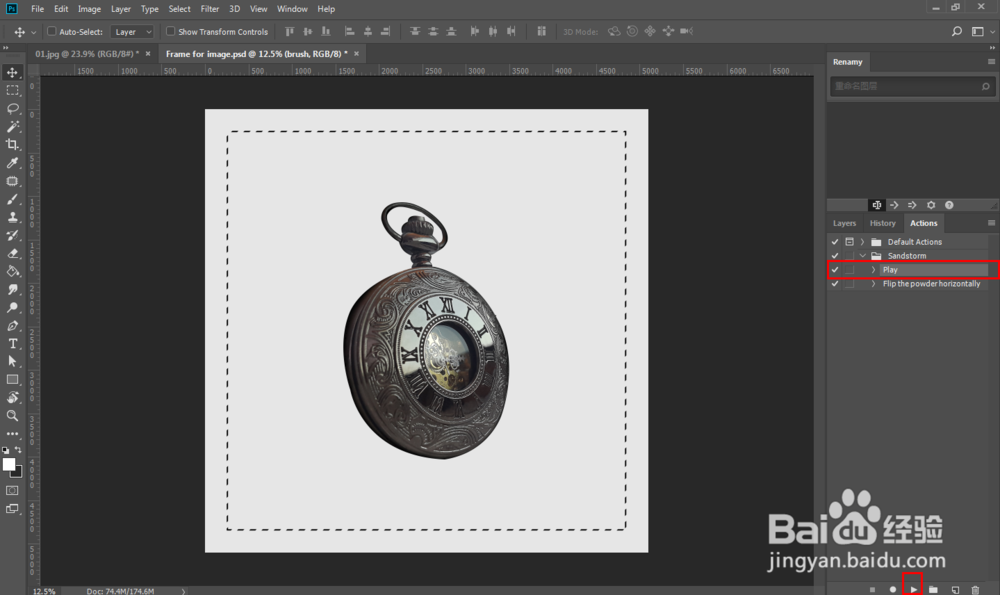Open the Renamy panel flyout menu
The height and width of the screenshot is (595, 1000).
coord(991,61)
